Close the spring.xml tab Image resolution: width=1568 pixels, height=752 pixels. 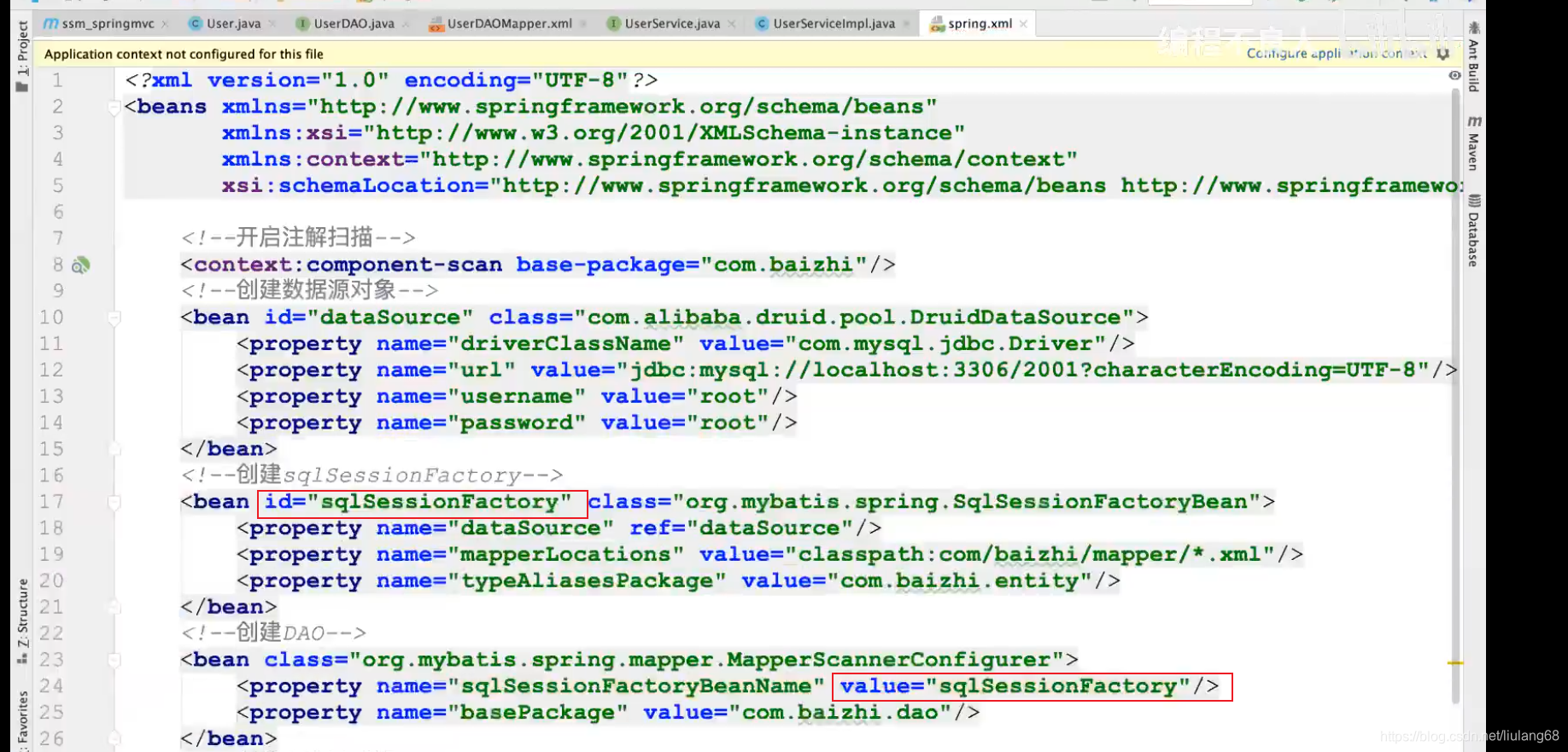tap(1023, 24)
